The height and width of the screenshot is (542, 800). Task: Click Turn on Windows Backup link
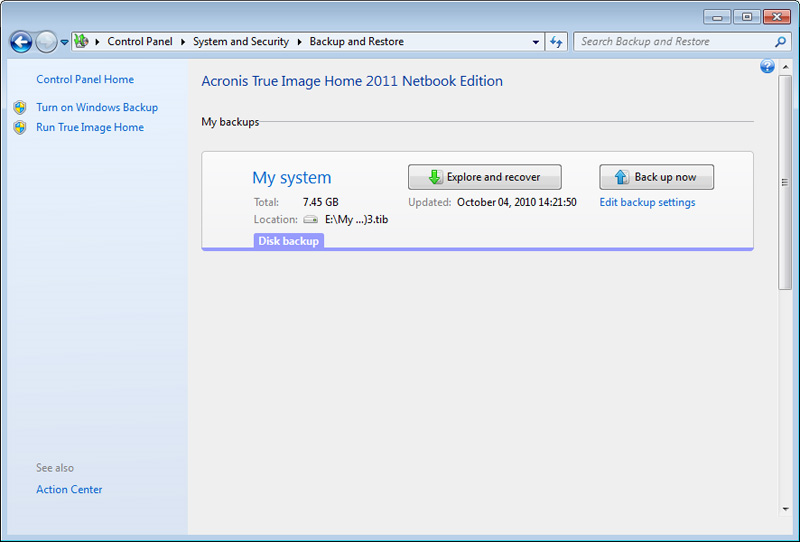point(97,107)
